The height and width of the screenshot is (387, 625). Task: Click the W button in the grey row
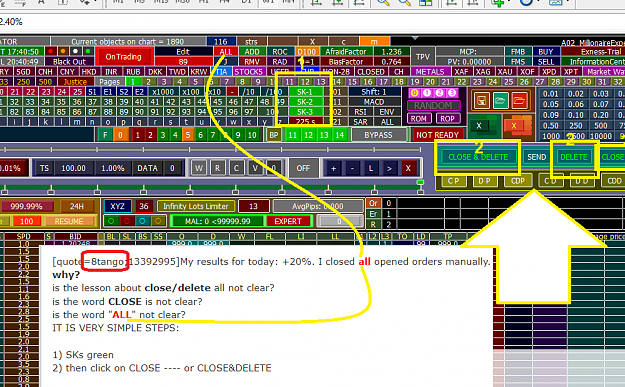tap(199, 168)
